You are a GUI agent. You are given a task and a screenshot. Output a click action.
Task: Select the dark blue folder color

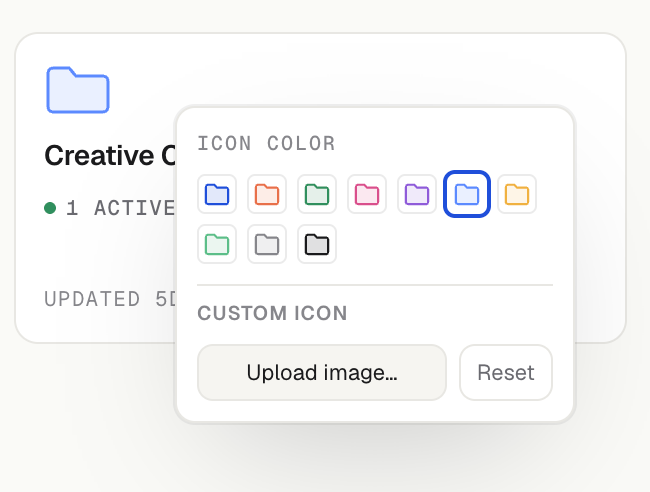(217, 194)
